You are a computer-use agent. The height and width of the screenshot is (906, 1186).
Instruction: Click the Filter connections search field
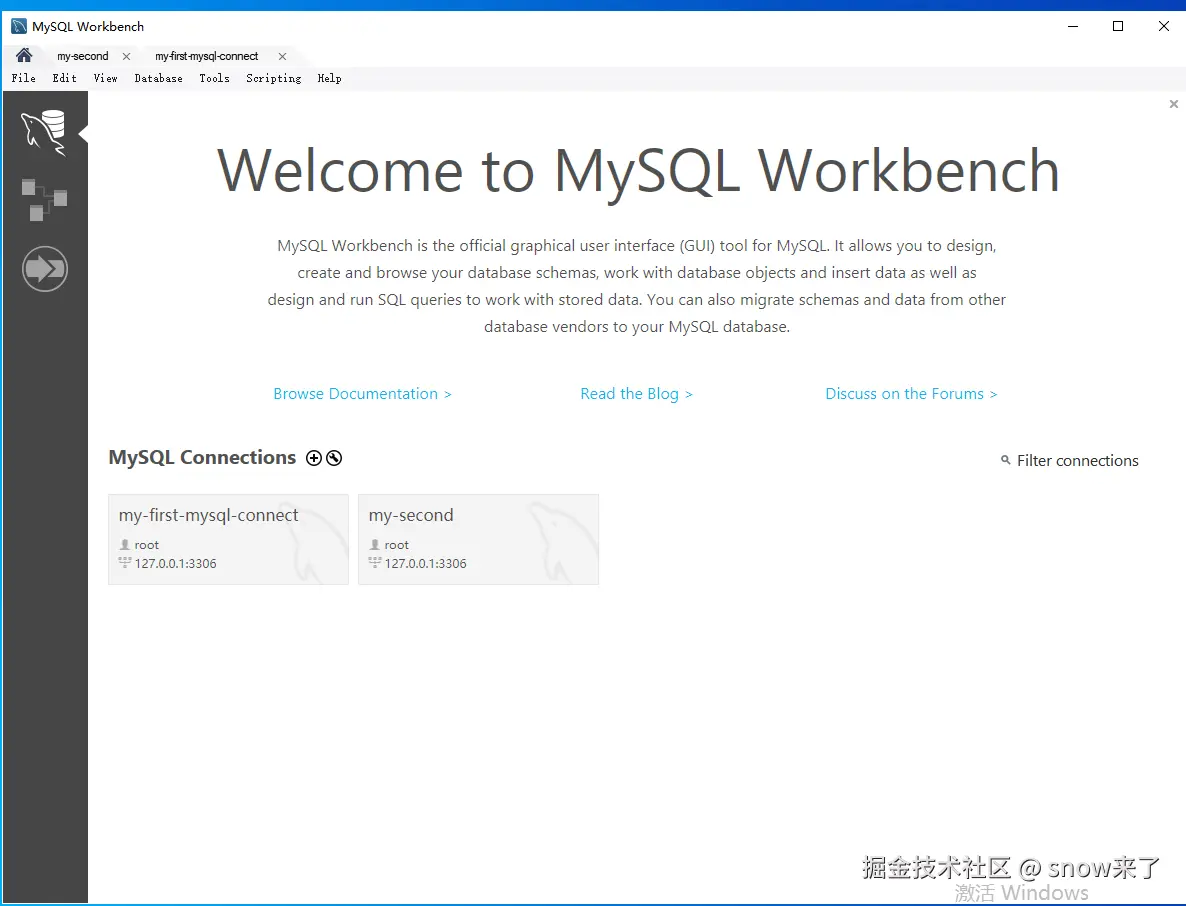point(1077,461)
